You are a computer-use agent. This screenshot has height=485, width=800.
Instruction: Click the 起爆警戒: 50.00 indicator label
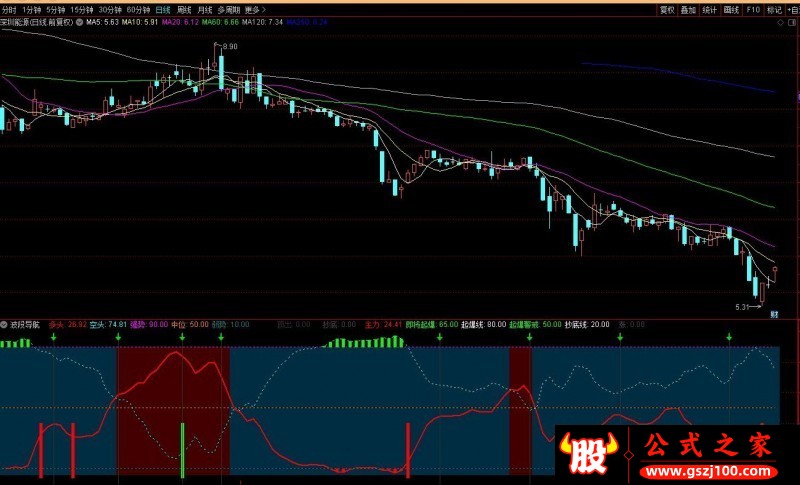[x=535, y=324]
